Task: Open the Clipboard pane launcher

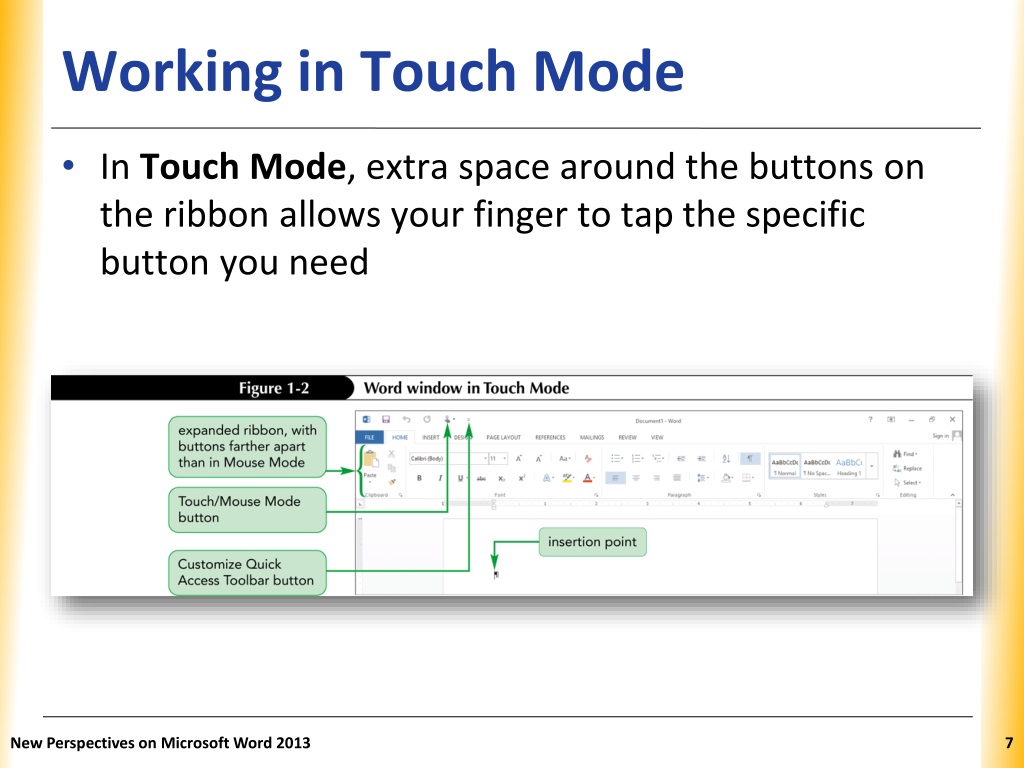Action: pos(400,495)
